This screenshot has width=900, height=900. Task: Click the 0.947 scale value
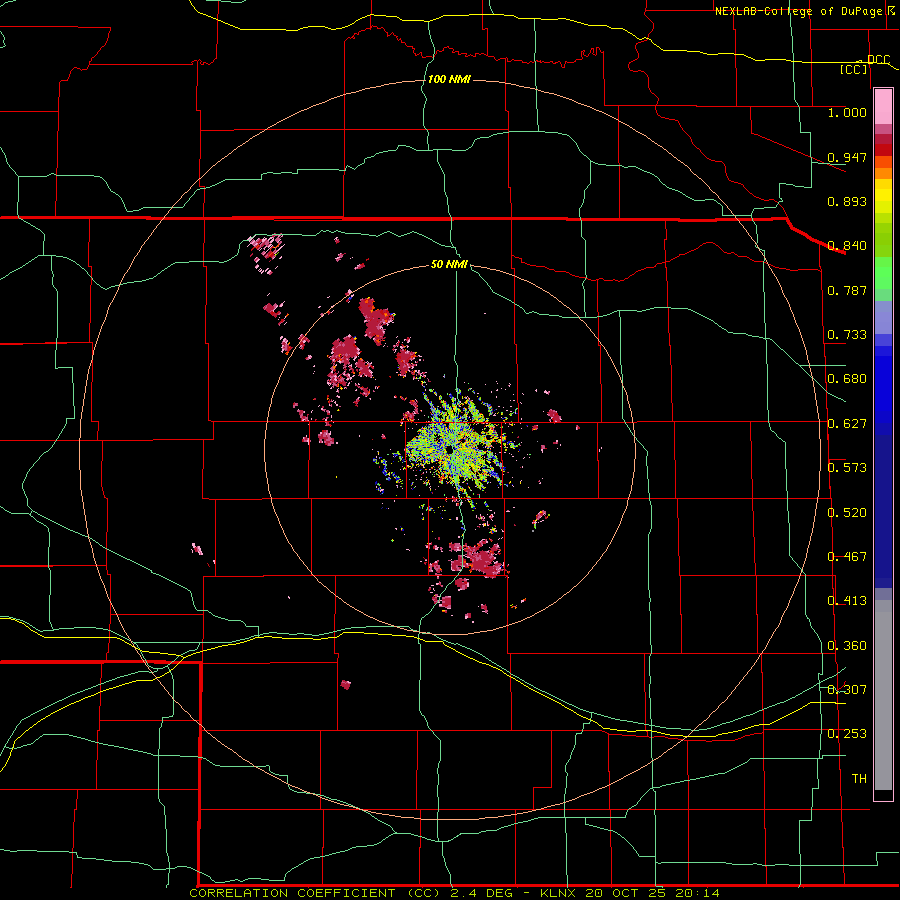coord(847,157)
